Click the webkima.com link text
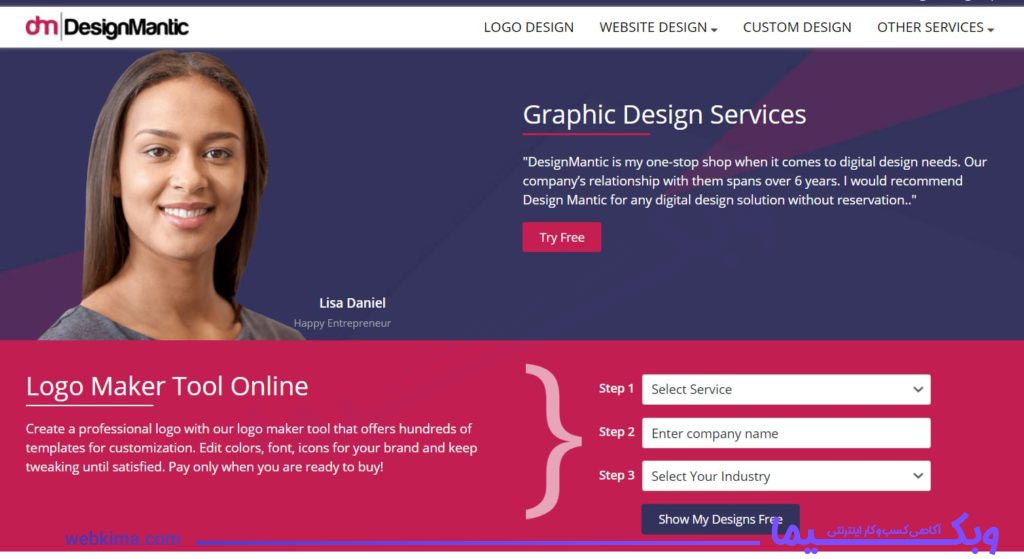Screen dimensions: 1024x559 [123, 539]
